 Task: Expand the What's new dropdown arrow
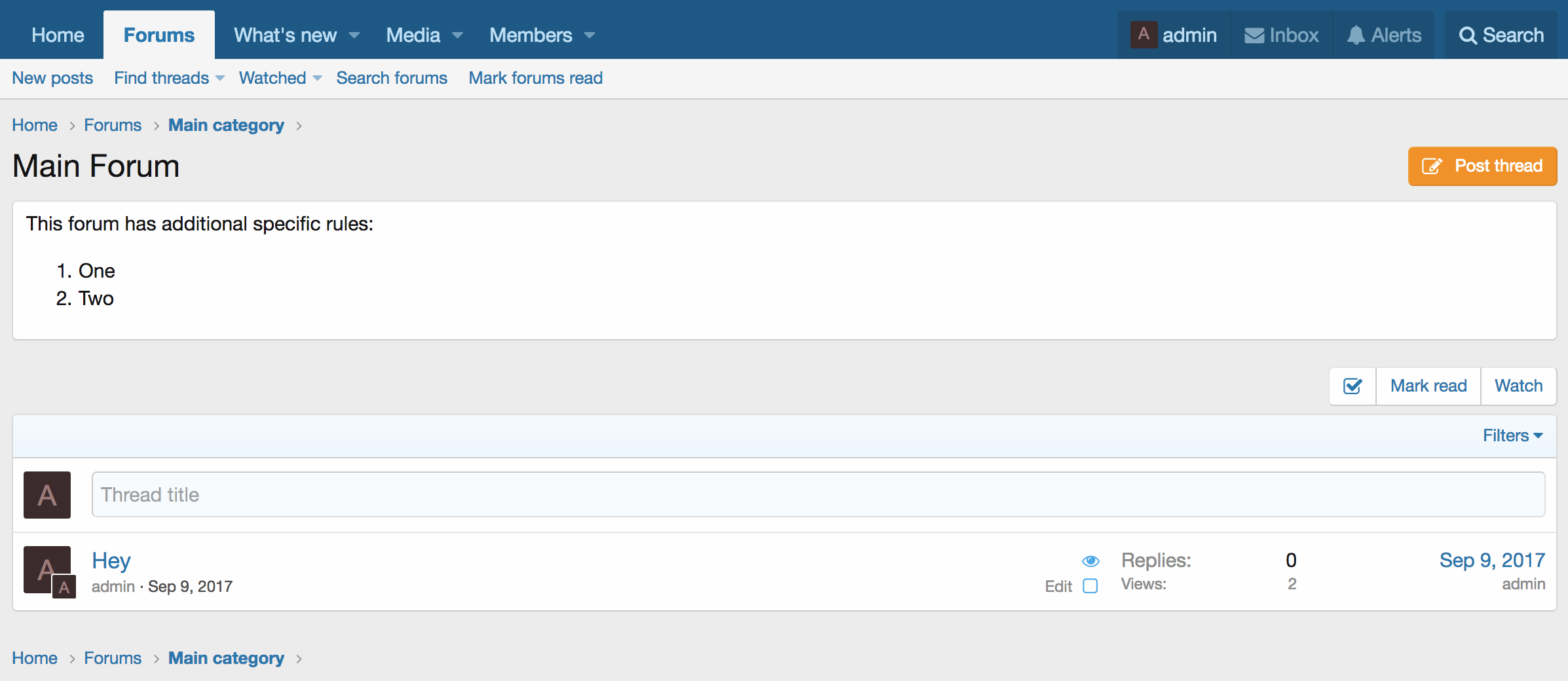click(x=354, y=35)
